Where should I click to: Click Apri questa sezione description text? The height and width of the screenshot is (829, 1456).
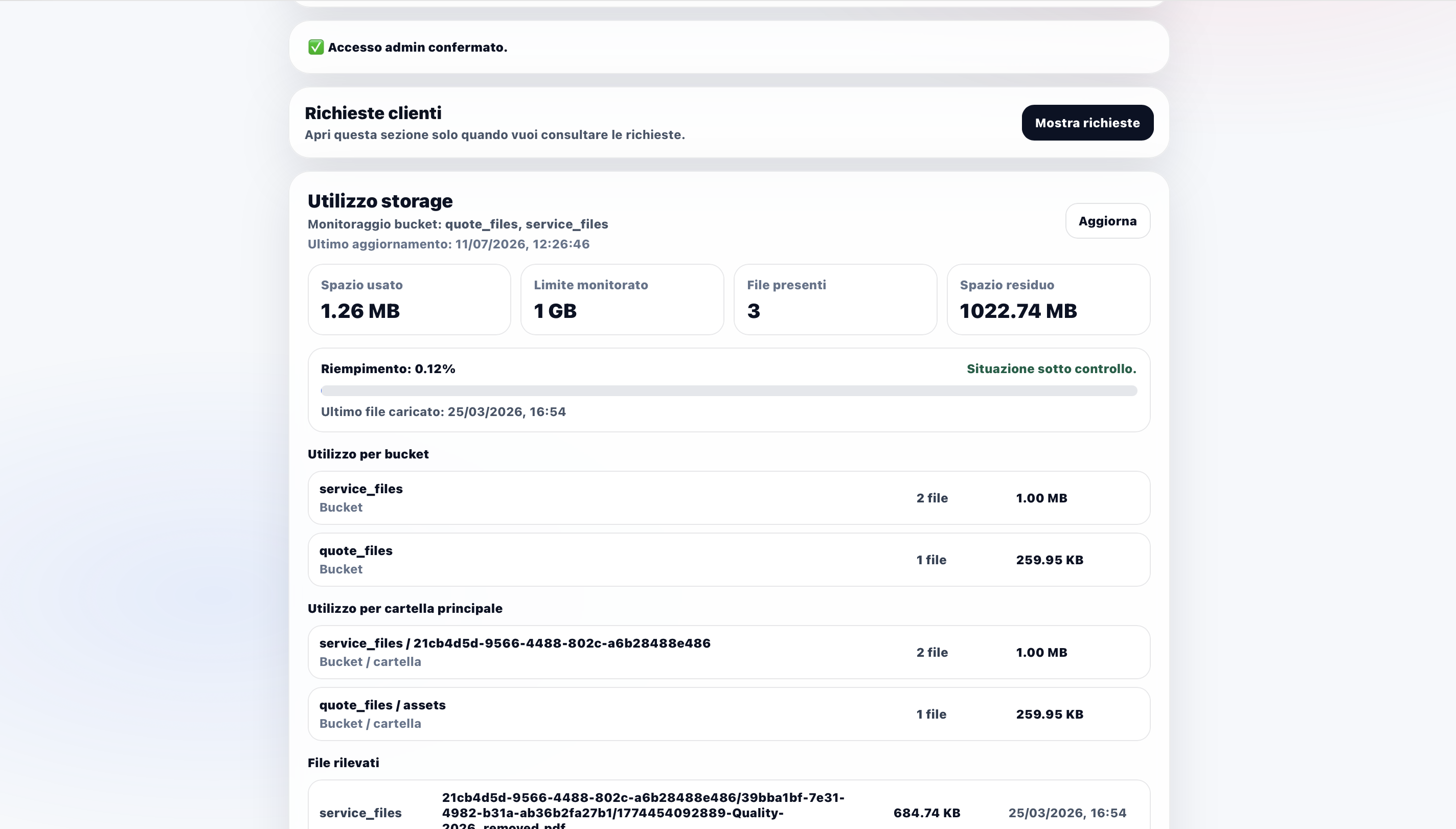click(x=494, y=135)
